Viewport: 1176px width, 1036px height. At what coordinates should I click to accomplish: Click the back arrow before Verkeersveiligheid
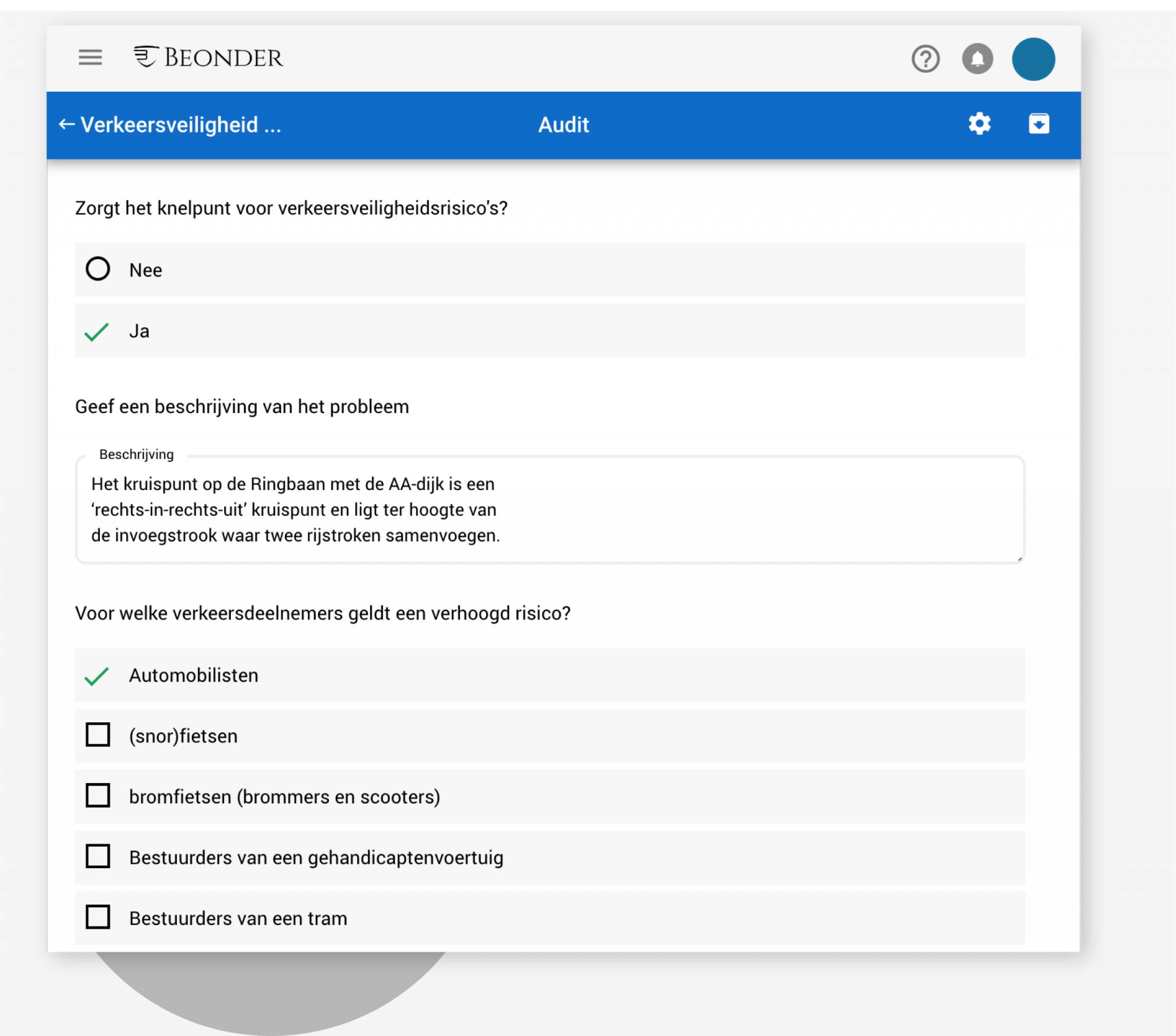tap(66, 124)
